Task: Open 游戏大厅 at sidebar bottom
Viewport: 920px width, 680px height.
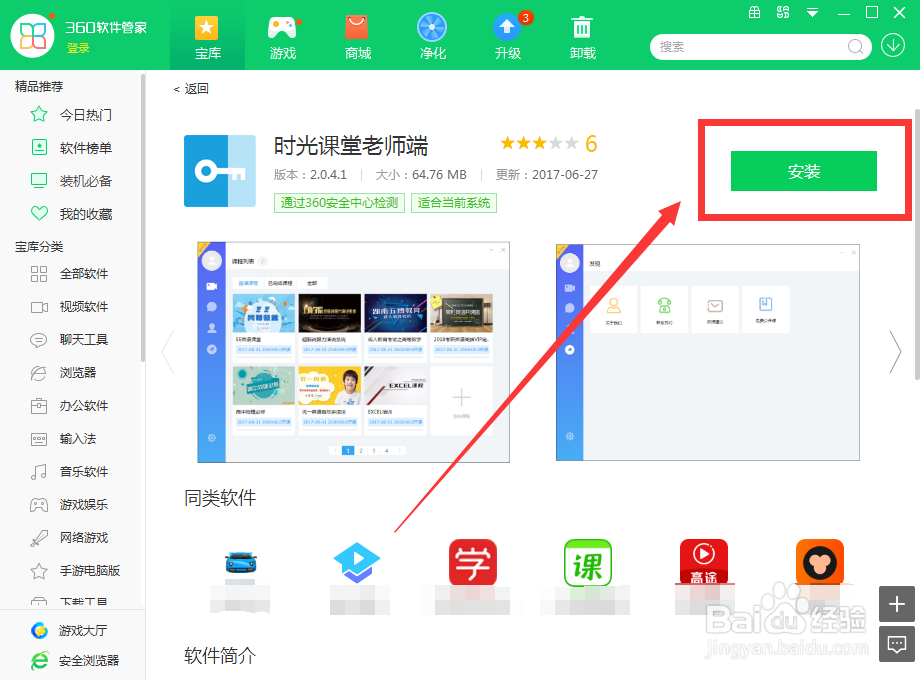Action: point(69,631)
